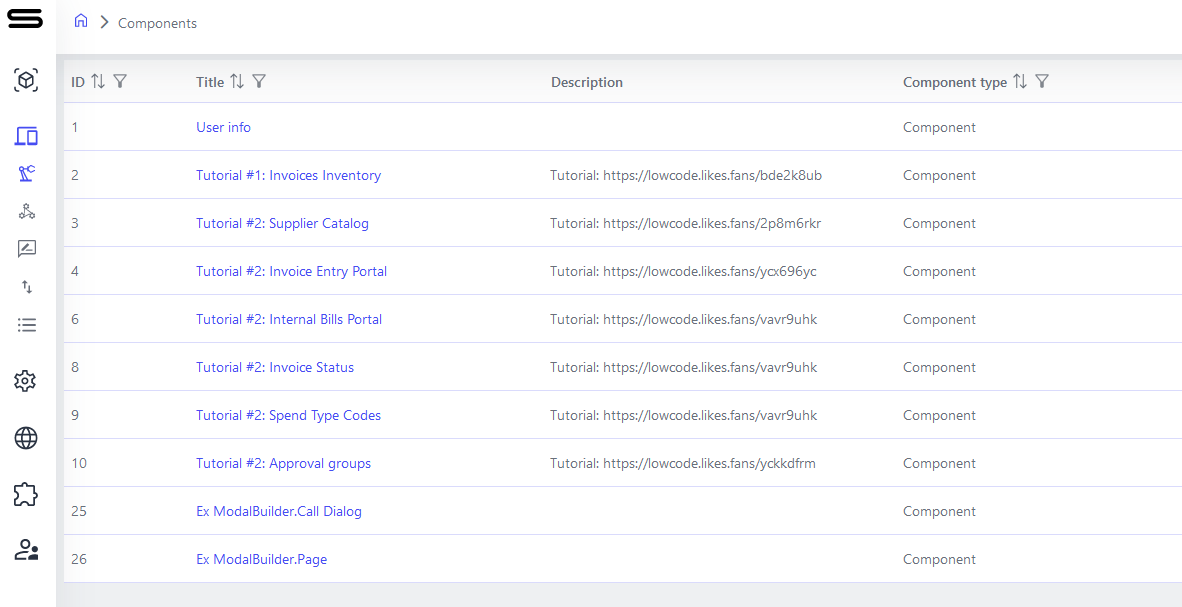Image resolution: width=1182 pixels, height=607 pixels.
Task: Click the import/export arrows icon
Action: click(26, 287)
